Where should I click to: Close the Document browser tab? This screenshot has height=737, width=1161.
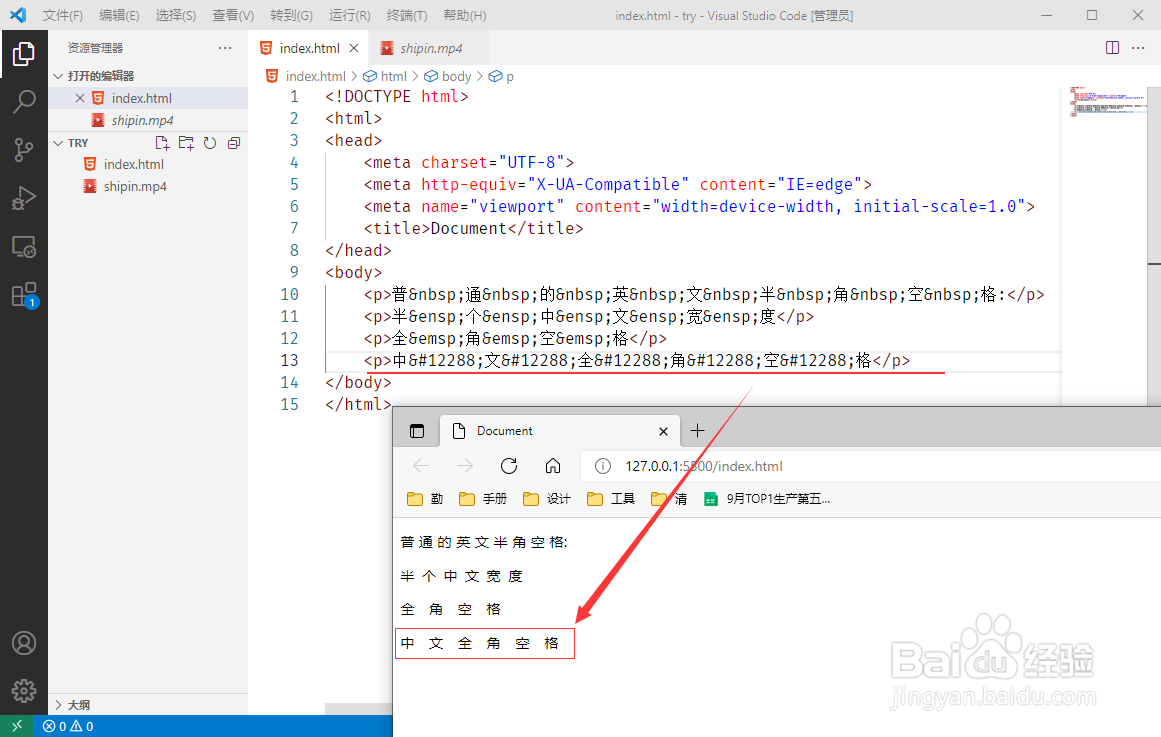tap(663, 431)
